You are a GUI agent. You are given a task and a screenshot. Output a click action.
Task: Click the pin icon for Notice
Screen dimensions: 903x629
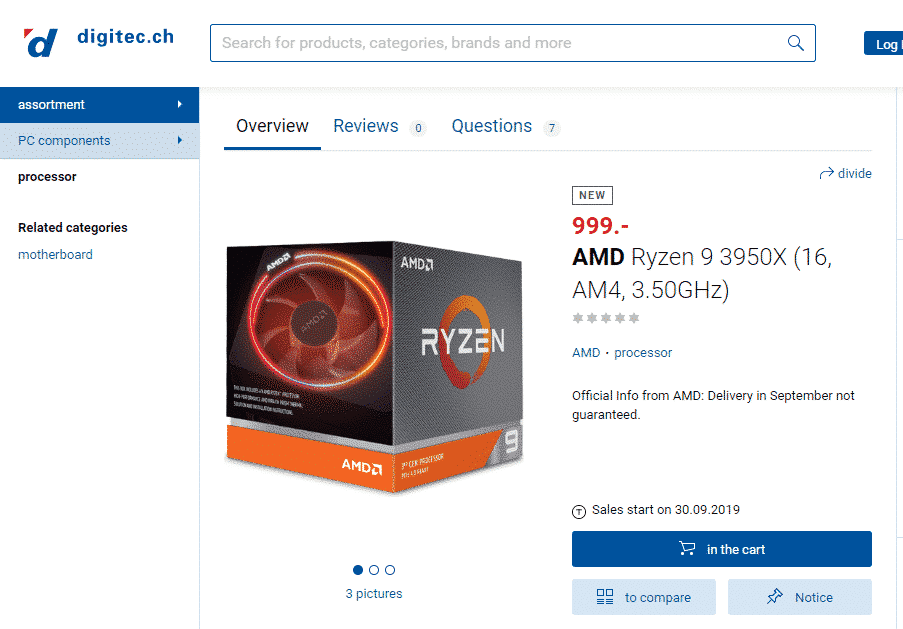click(775, 596)
